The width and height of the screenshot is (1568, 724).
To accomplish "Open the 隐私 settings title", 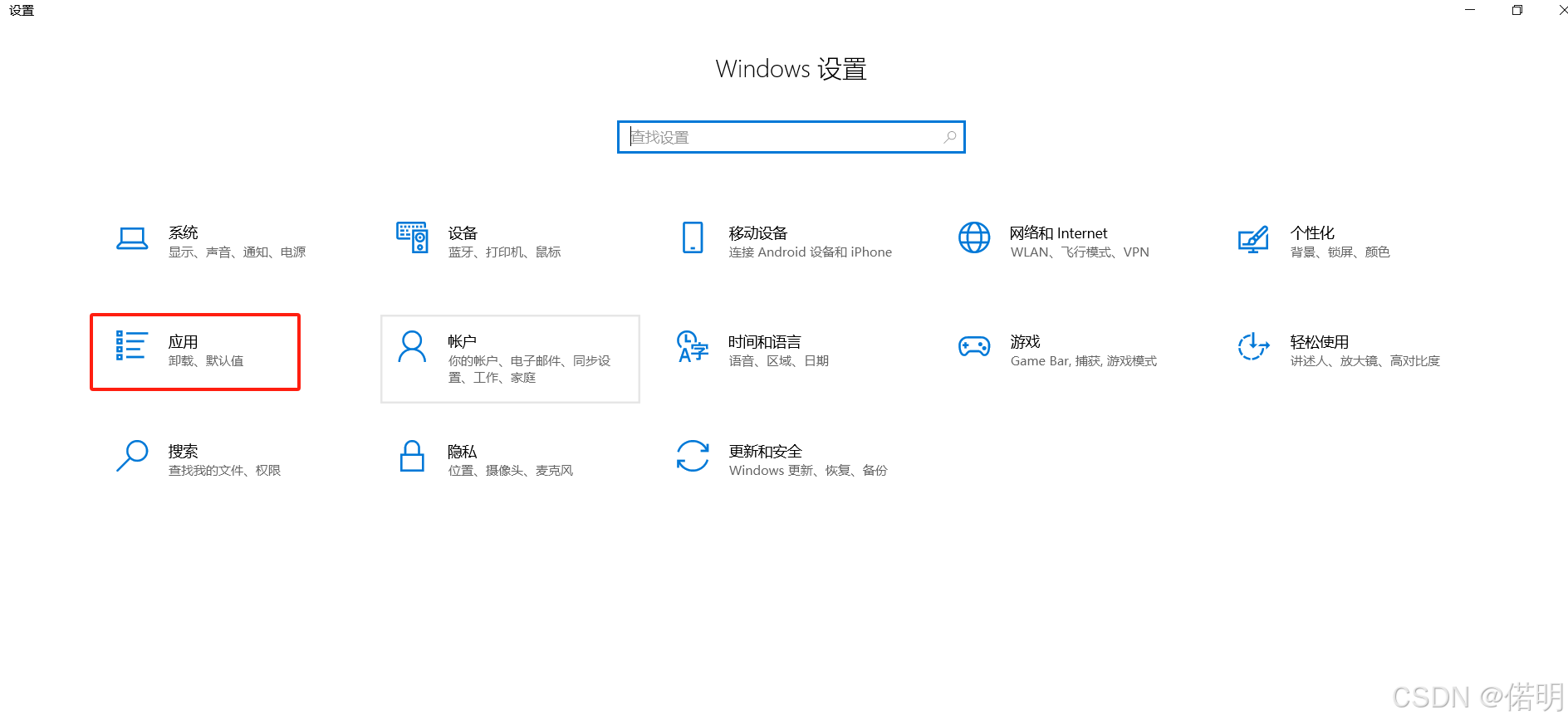I will [463, 451].
